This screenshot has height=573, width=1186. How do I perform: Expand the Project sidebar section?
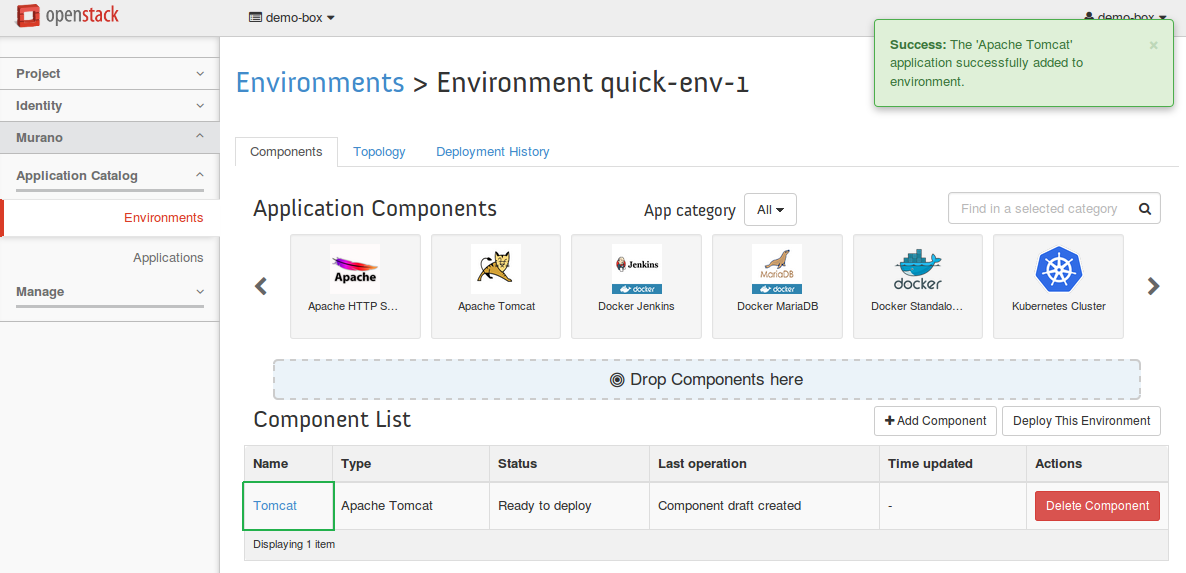pos(109,74)
